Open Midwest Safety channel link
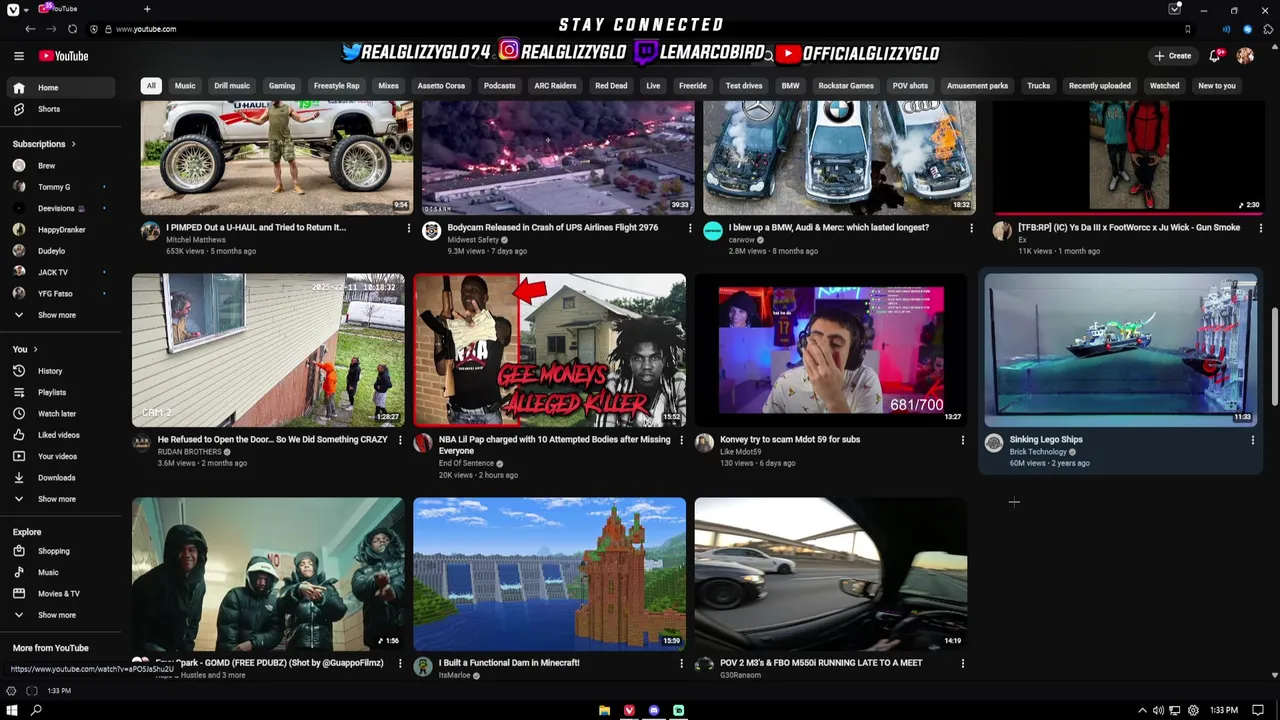 point(473,240)
